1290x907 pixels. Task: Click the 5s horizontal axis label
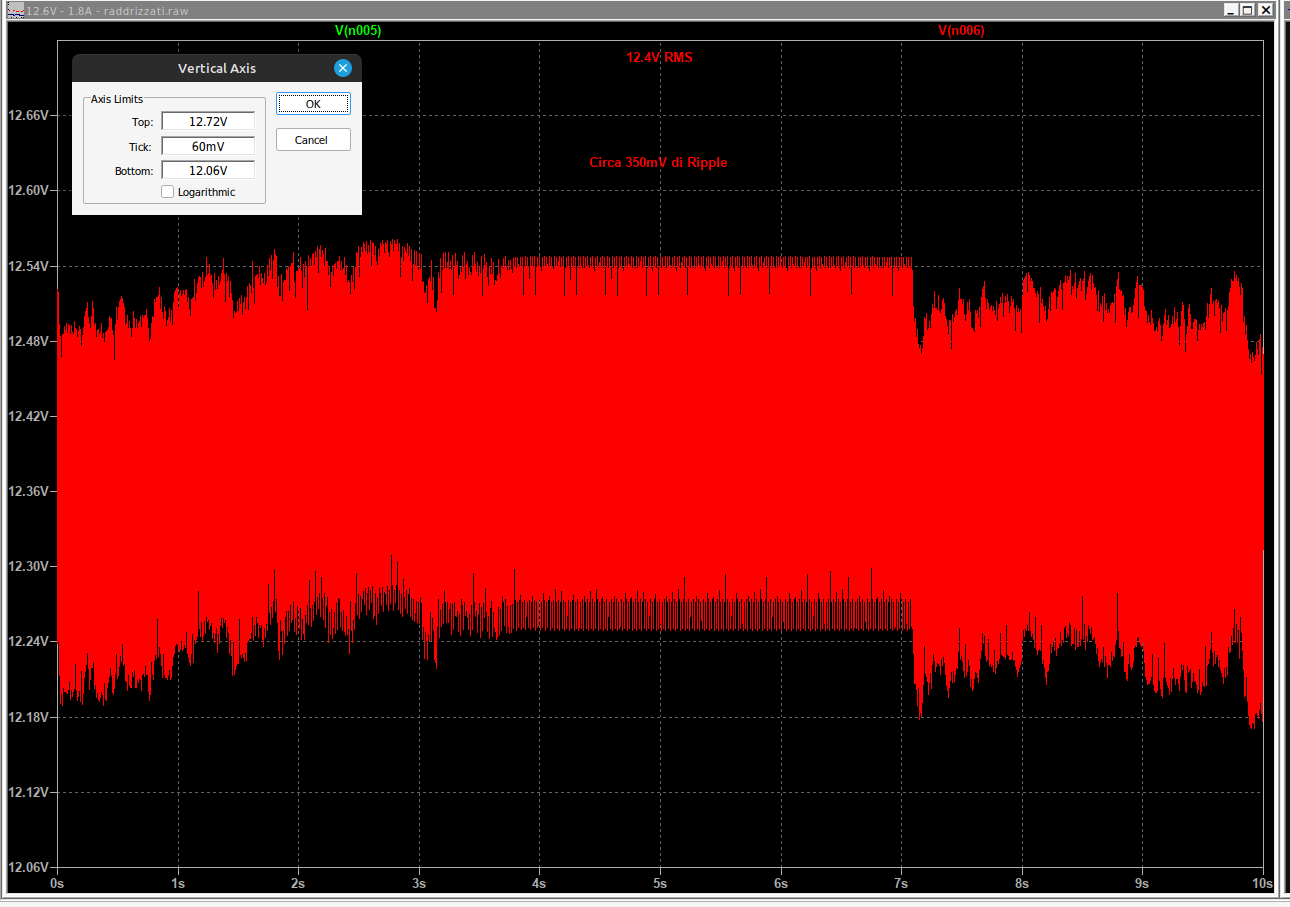click(660, 884)
